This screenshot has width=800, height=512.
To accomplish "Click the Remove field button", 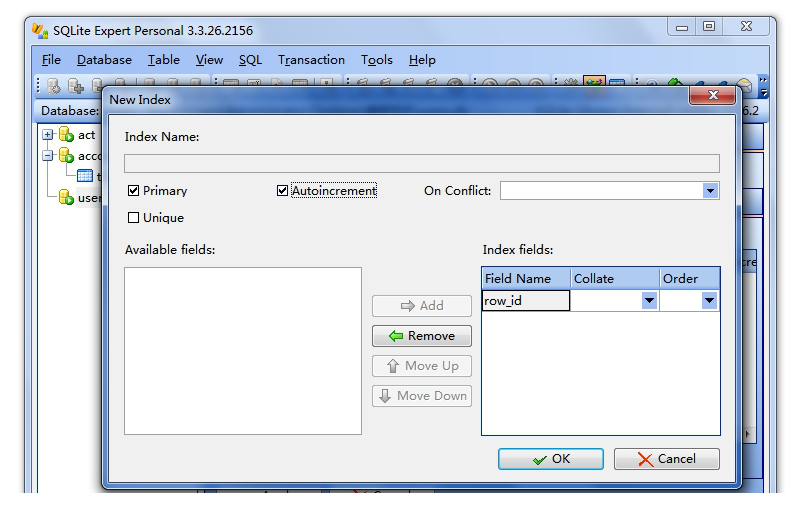I will (422, 336).
